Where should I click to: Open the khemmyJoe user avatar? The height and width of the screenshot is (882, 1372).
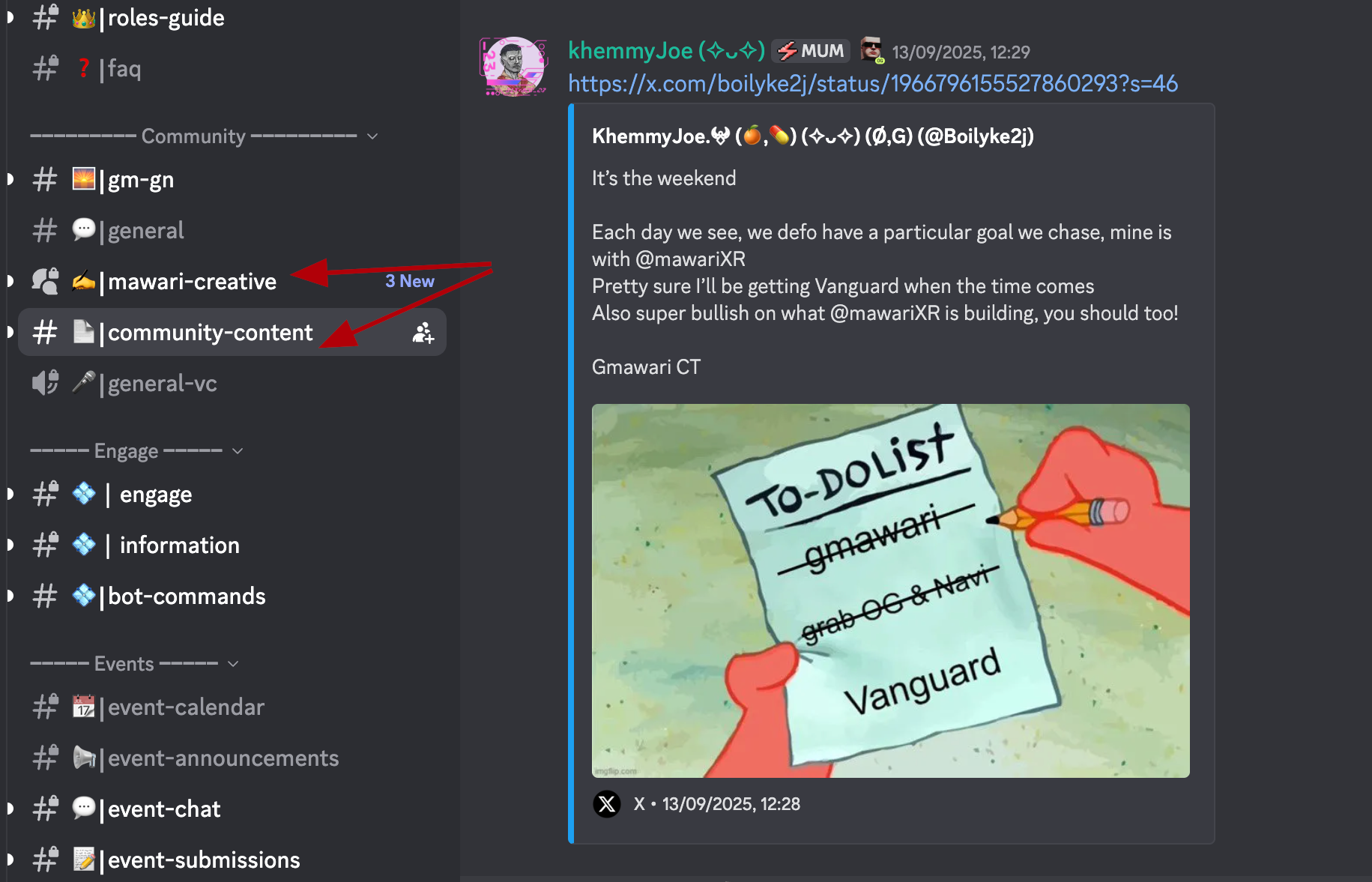(513, 67)
